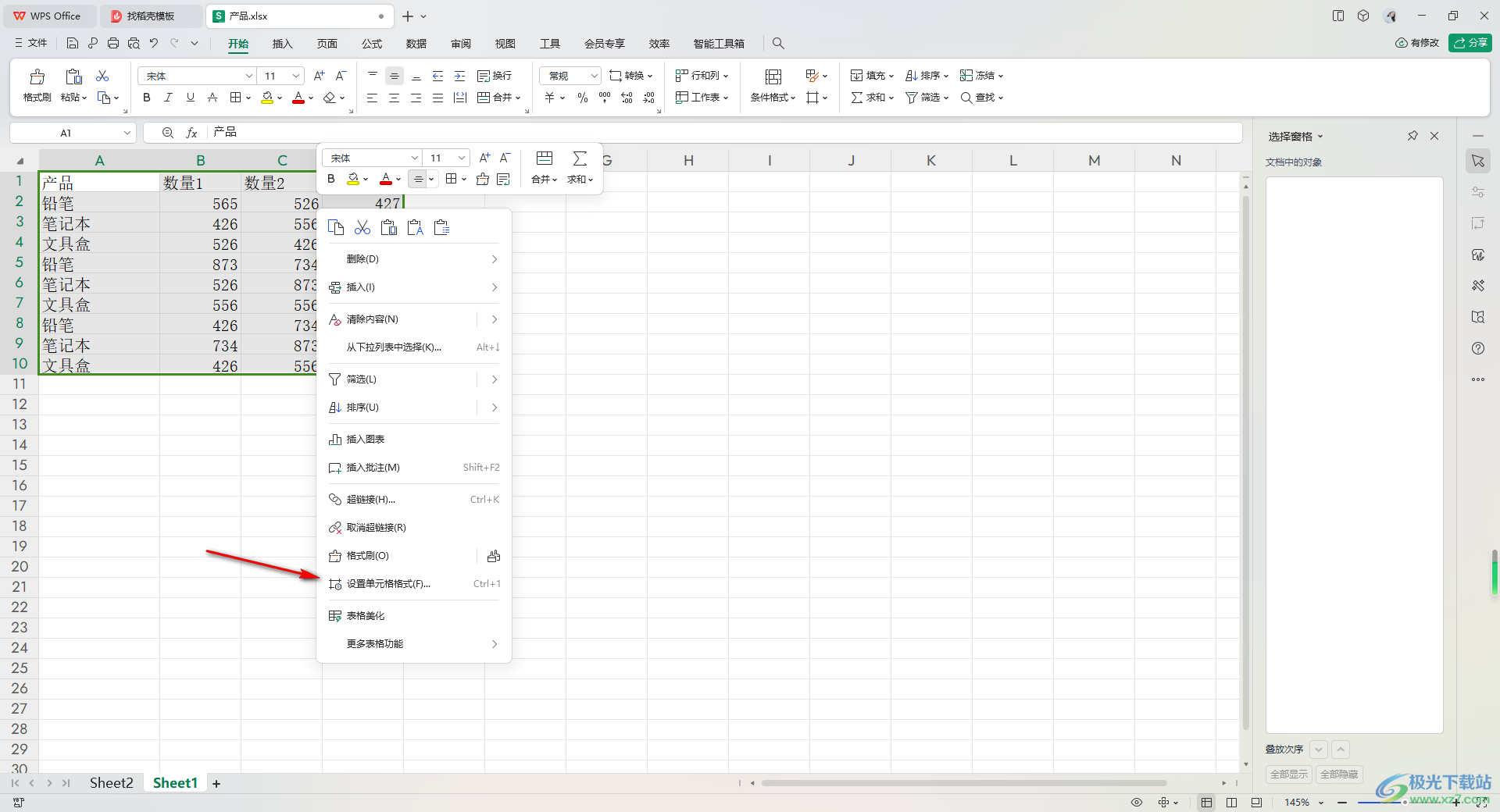Viewport: 1500px width, 812px height.
Task: Switch to page layout view in status bar
Action: click(1232, 802)
